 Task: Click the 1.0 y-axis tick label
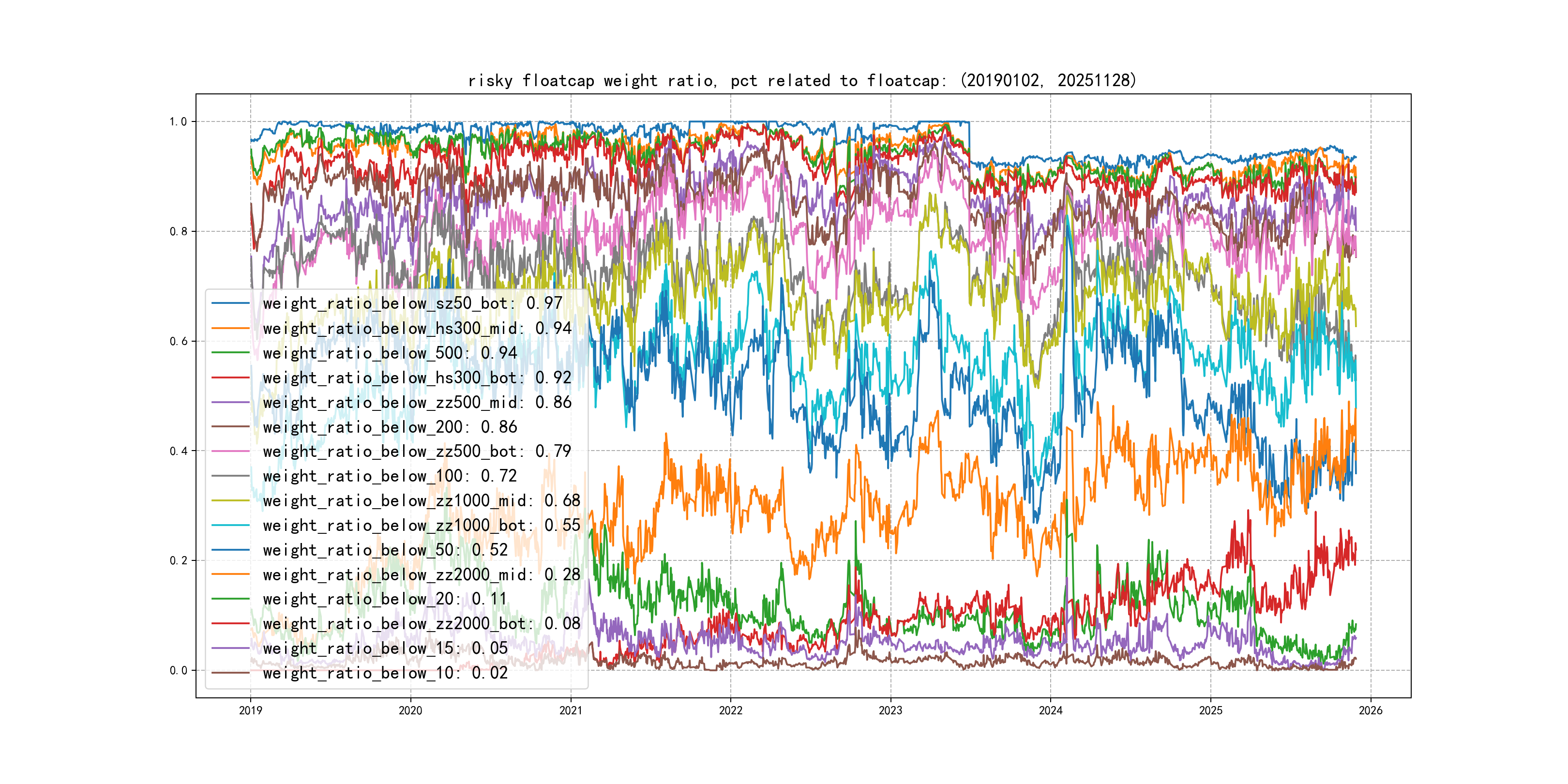[x=178, y=122]
